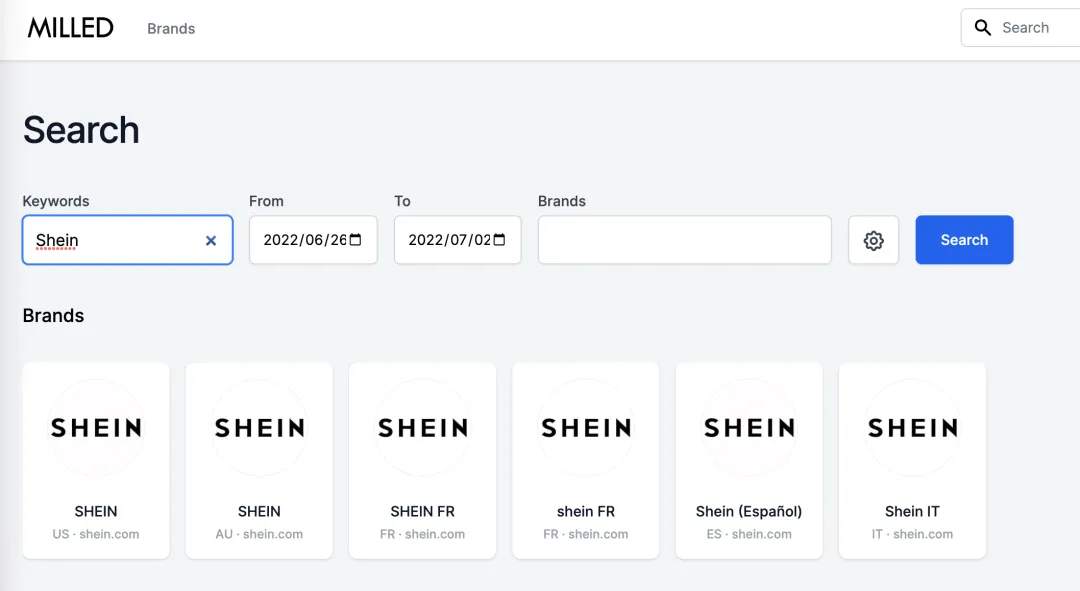
Task: Open the From date calendar picker icon
Action: pyautogui.click(x=355, y=240)
